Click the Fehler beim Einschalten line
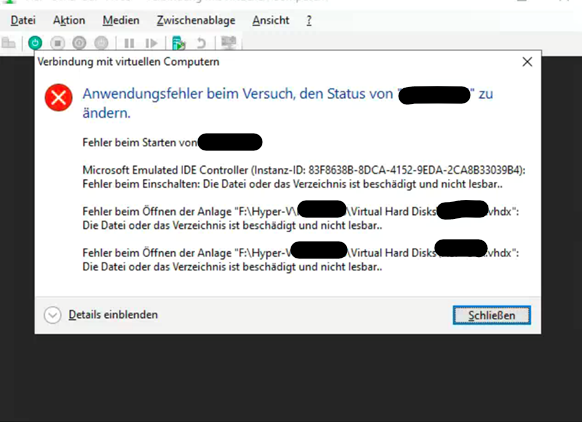582x422 pixels. [292, 184]
